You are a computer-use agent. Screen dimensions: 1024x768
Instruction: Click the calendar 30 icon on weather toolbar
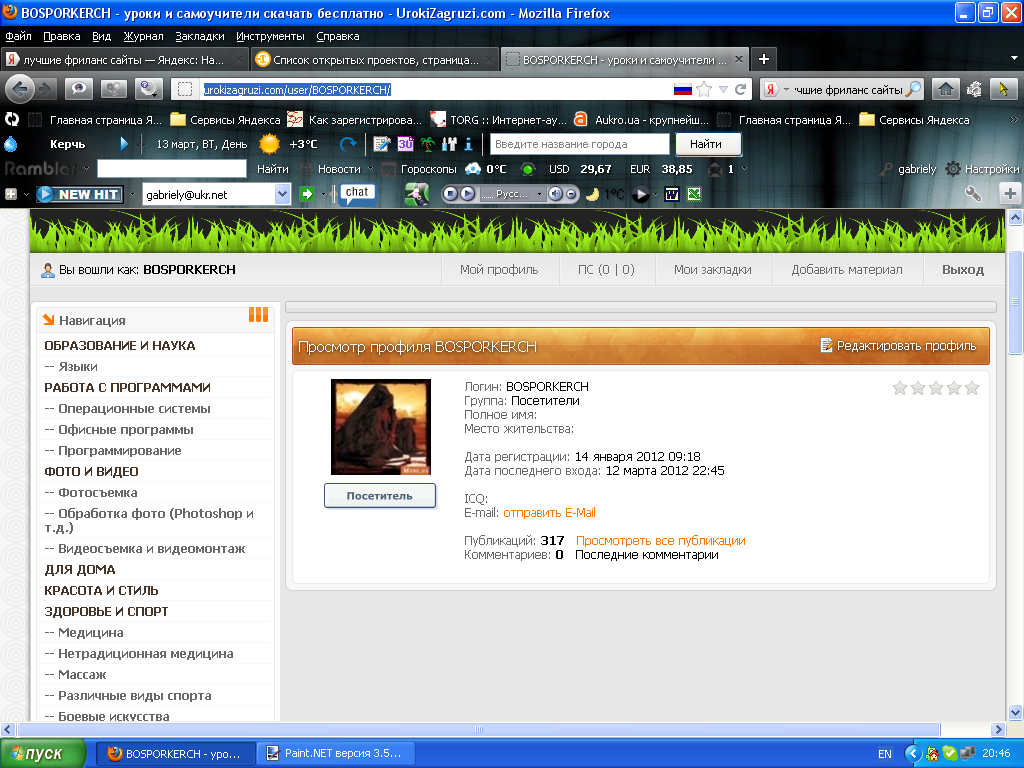[x=406, y=144]
